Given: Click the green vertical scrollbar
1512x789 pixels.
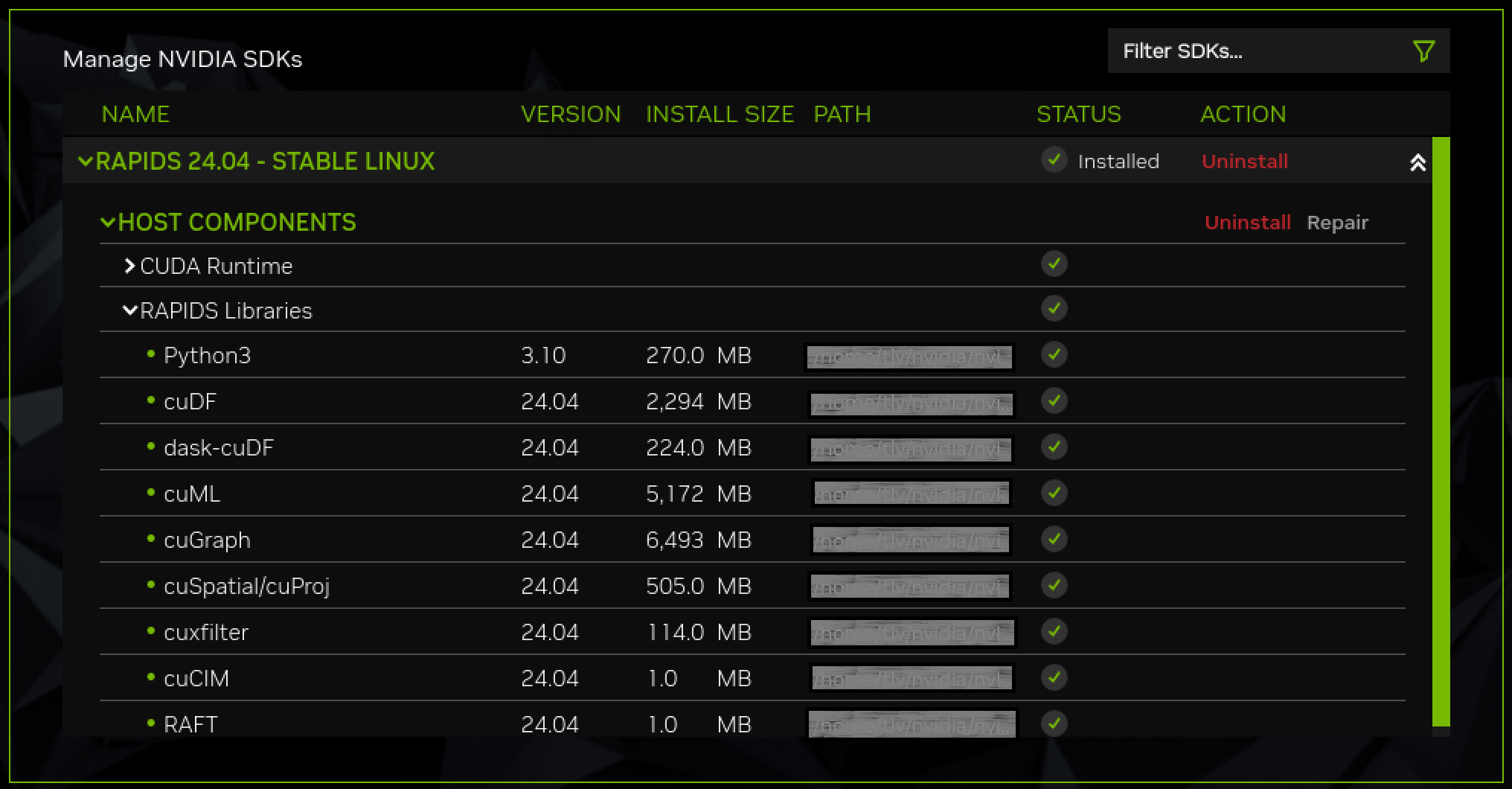Looking at the screenshot, I should point(1441,432).
